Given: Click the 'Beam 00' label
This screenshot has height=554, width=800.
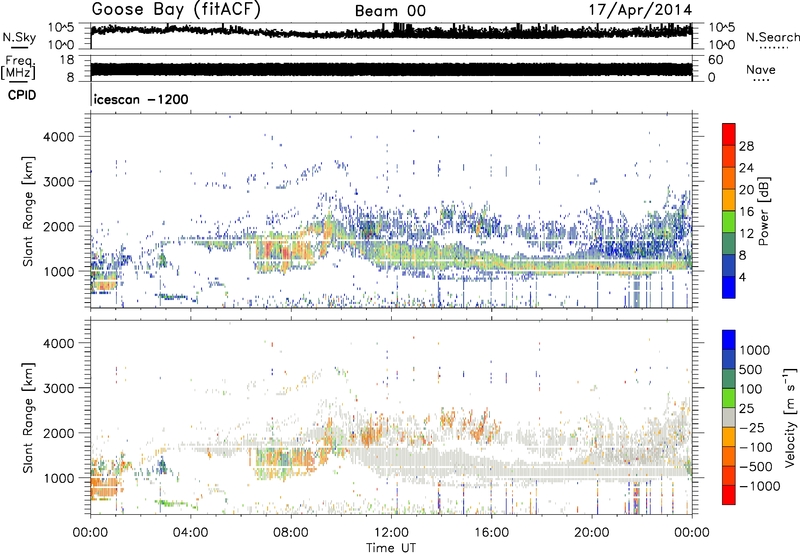Looking at the screenshot, I should 390,11.
